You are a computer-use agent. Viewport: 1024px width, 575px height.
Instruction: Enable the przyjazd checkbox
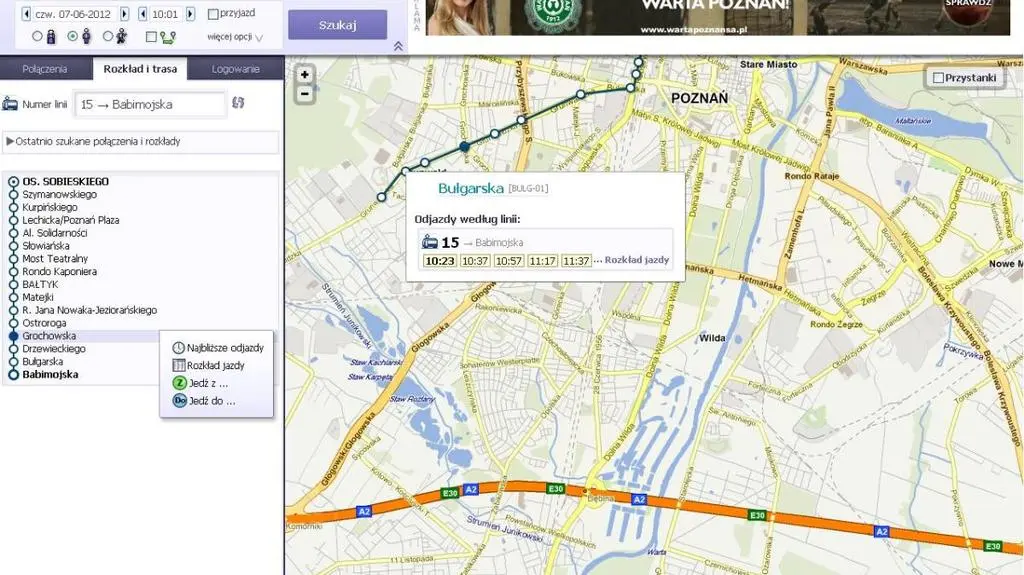213,14
